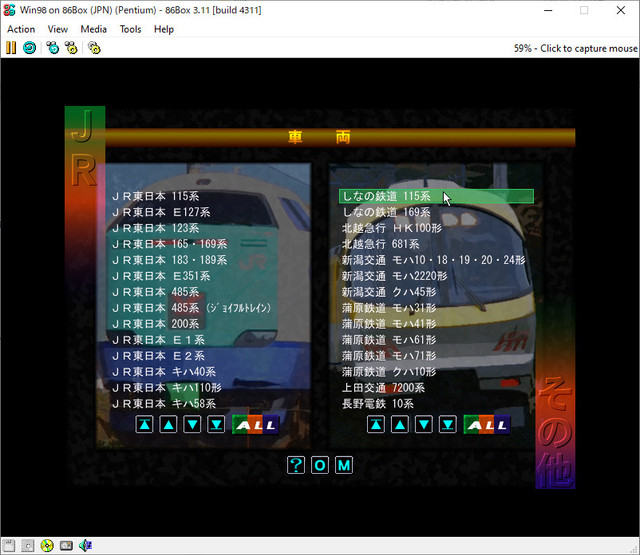
Task: Select ＪＲ東日本 Ｅ２系
Action: tap(158, 356)
